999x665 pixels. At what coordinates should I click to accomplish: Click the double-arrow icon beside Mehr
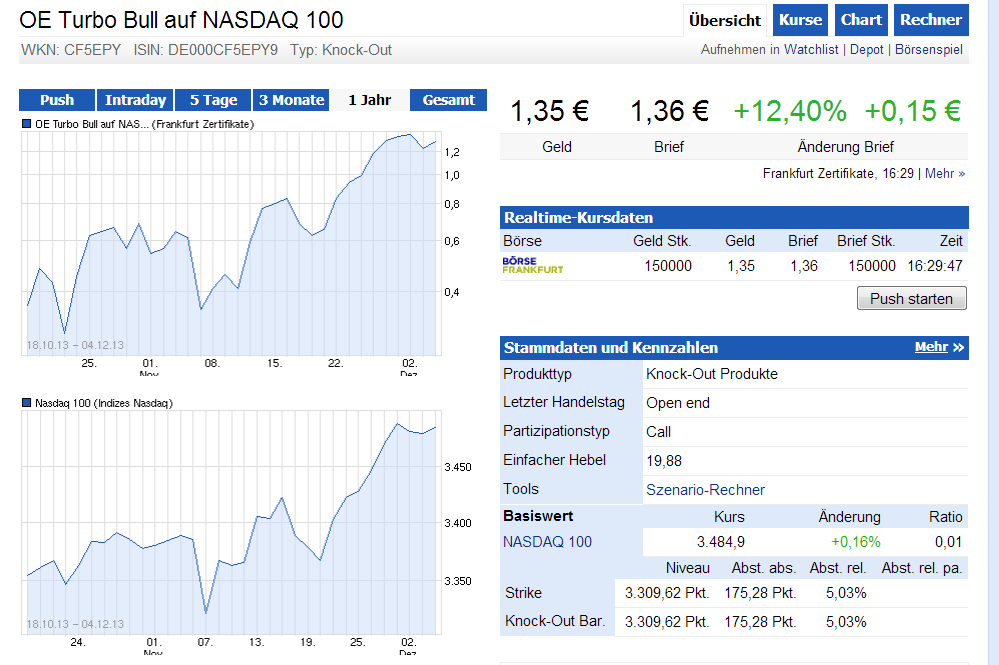tap(958, 348)
